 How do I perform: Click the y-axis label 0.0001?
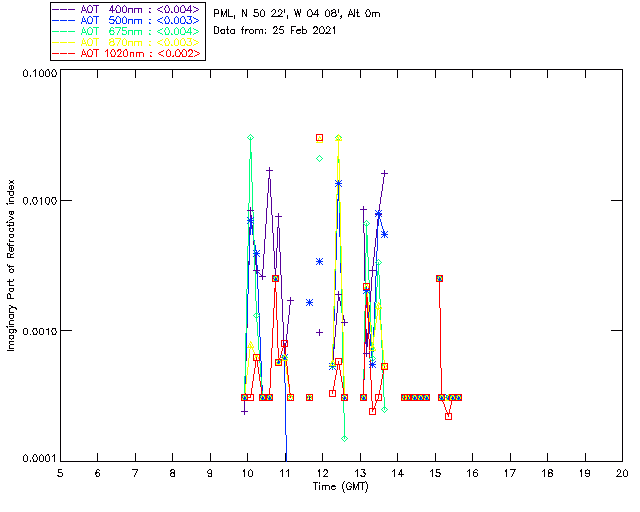click(39, 459)
